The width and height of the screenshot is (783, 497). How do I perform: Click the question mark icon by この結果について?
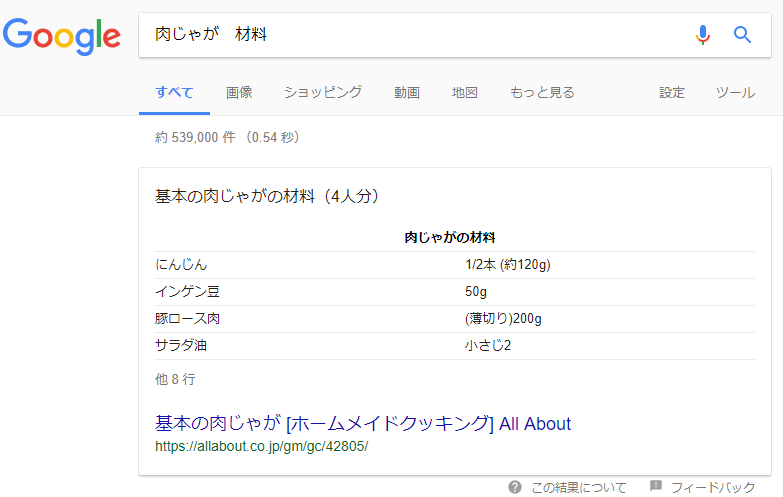pos(515,487)
